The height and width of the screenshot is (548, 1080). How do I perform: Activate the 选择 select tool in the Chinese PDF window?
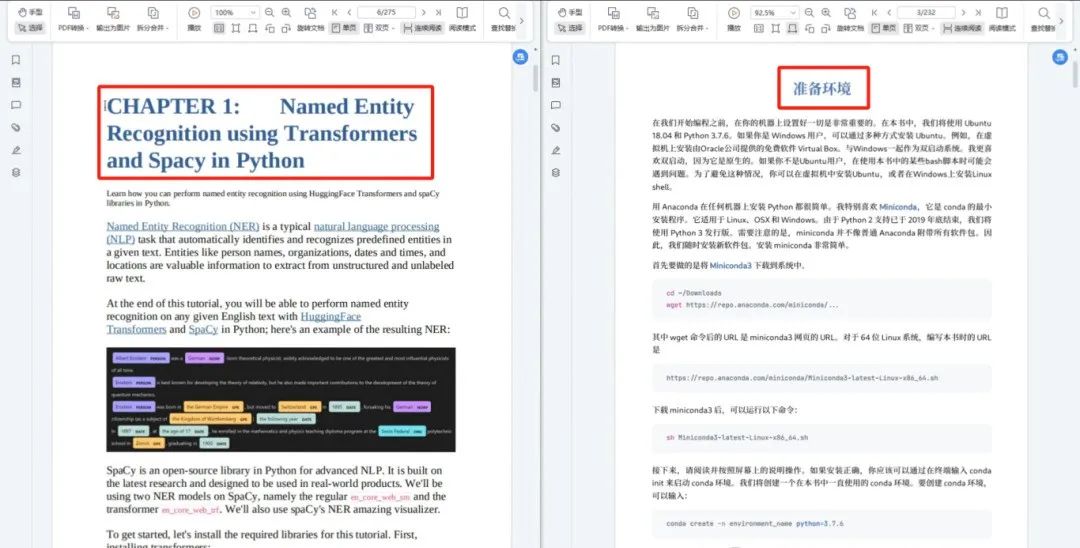click(x=570, y=28)
